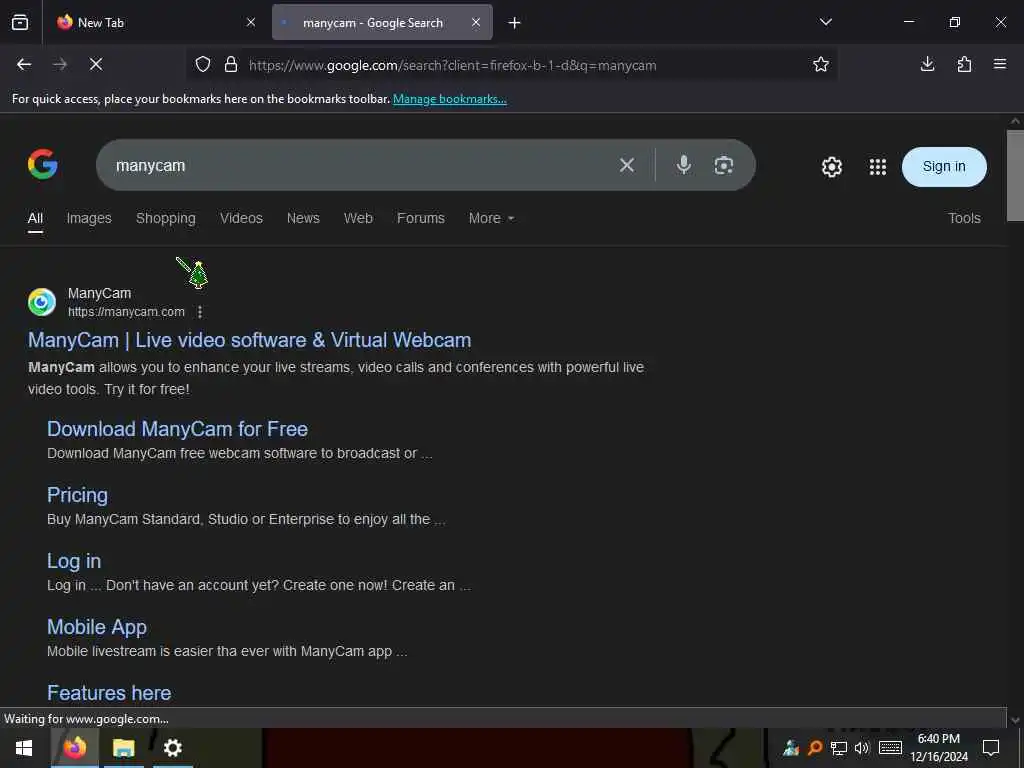Click the orange magnifier tray icon
The image size is (1024, 768).
tap(815, 748)
